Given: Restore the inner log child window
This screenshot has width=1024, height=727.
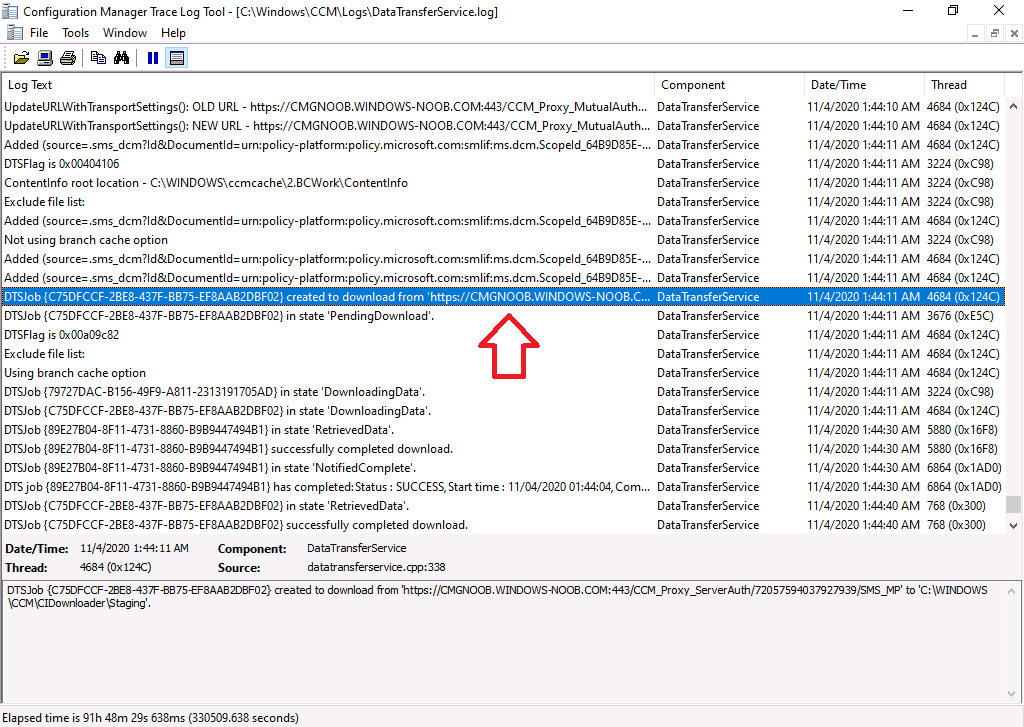Looking at the screenshot, I should [x=995, y=33].
